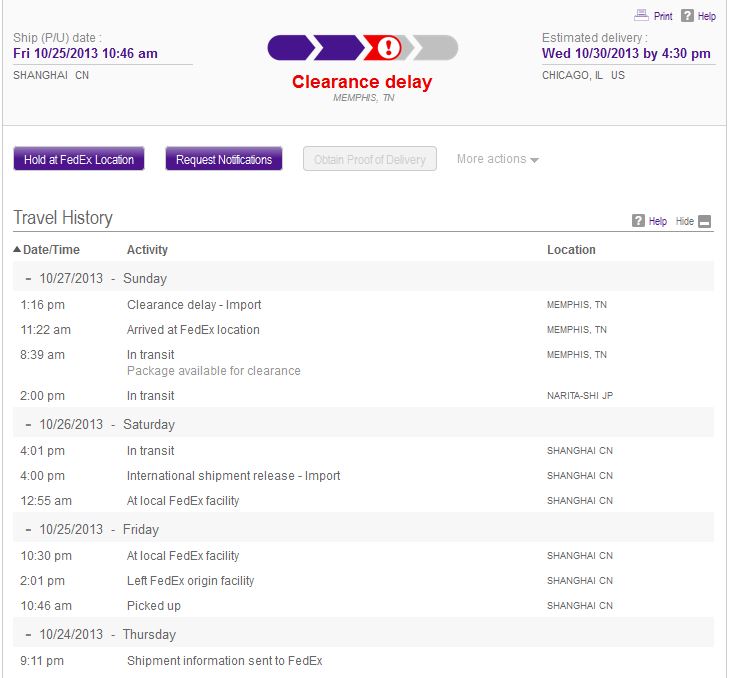Click Obtain Proof of Delivery button
Image resolution: width=733 pixels, height=678 pixels.
[370, 159]
